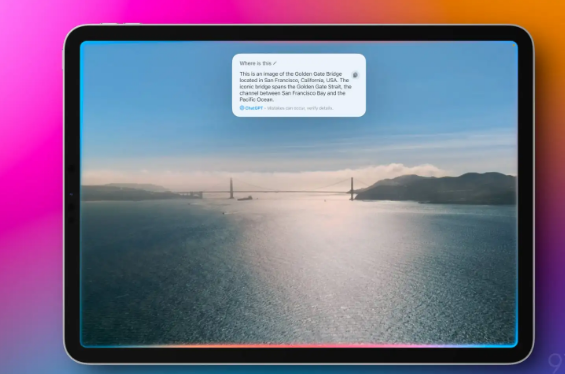The width and height of the screenshot is (565, 374).
Task: Tap the small boat in the left water
Action: [x=224, y=213]
